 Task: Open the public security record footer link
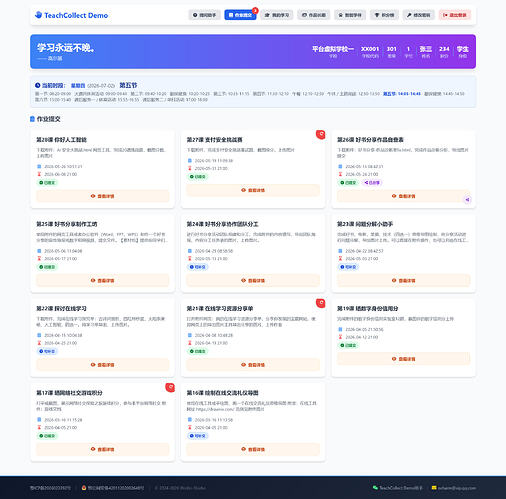[113, 488]
